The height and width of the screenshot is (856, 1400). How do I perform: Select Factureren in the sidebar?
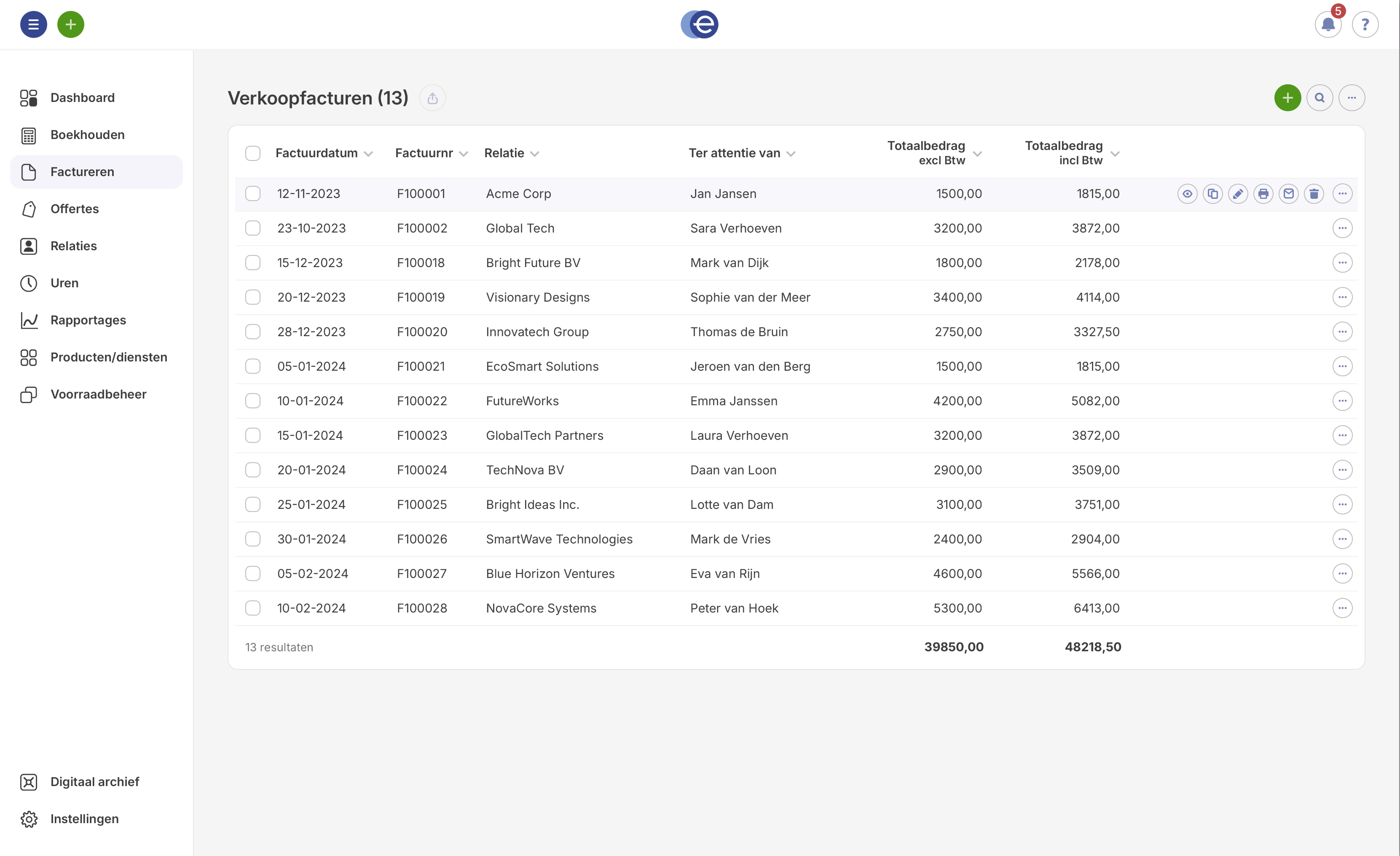(x=97, y=172)
